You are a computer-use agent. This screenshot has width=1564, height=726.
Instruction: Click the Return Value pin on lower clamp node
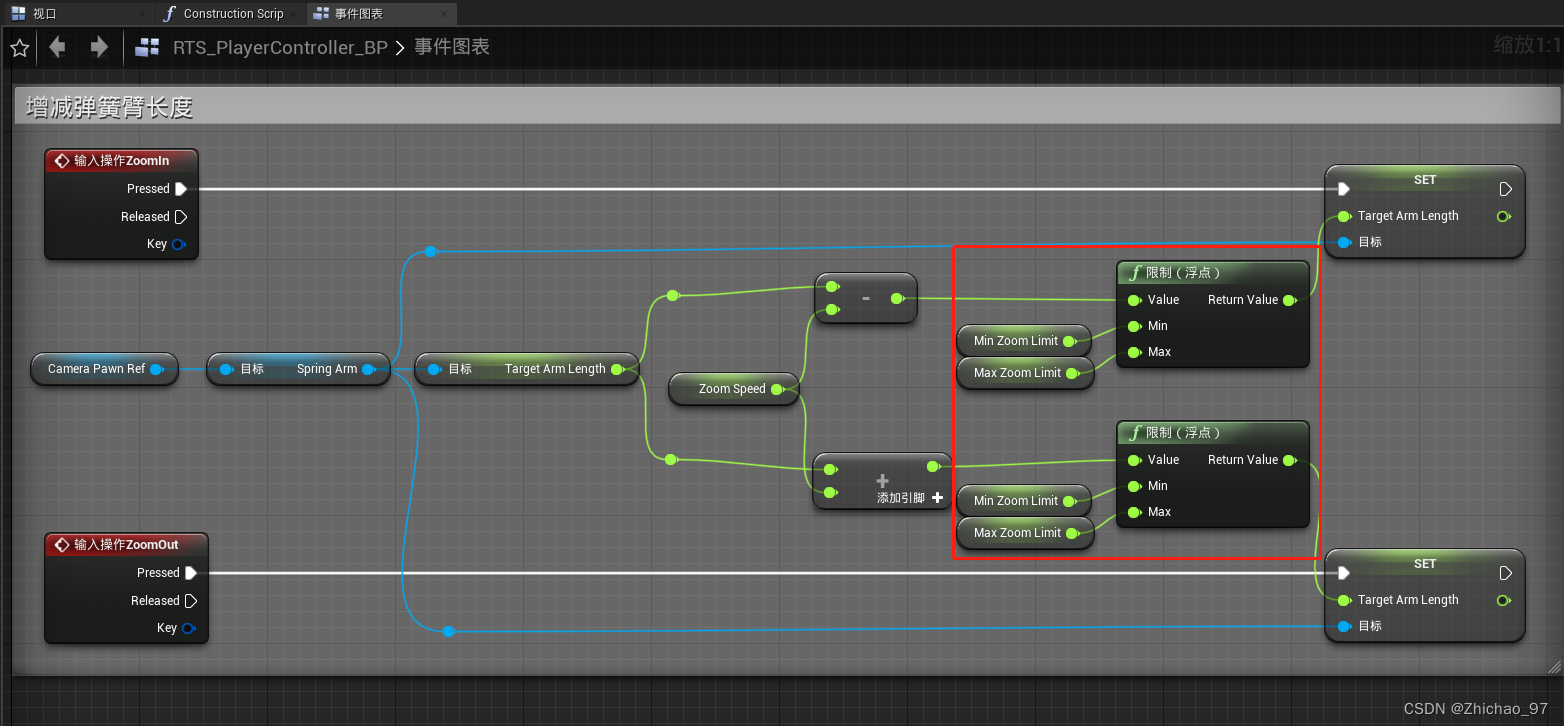(x=1290, y=459)
